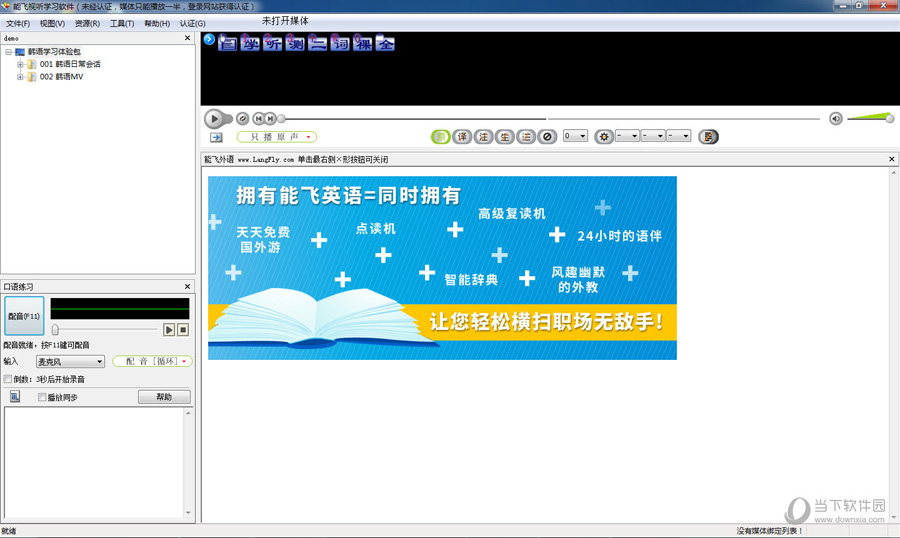Open the gear settings button in player bar
The image size is (900, 538).
click(604, 137)
